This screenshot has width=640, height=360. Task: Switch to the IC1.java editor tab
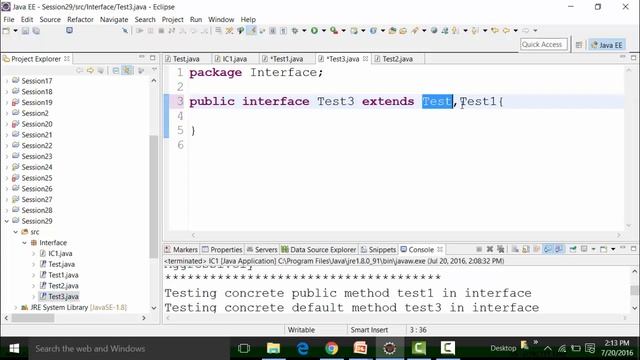coord(234,59)
